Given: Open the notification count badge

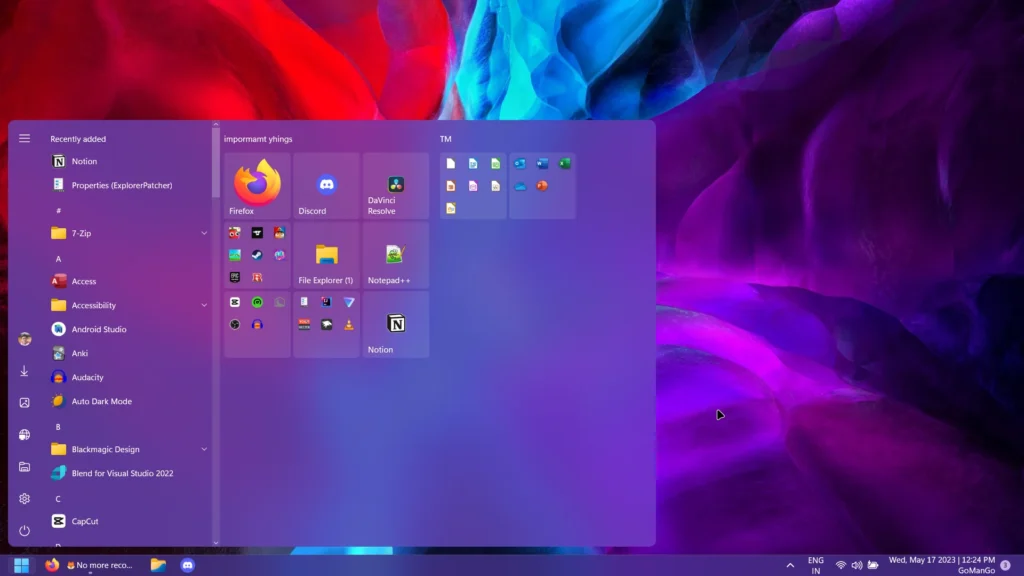Looking at the screenshot, I should coord(1006,565).
